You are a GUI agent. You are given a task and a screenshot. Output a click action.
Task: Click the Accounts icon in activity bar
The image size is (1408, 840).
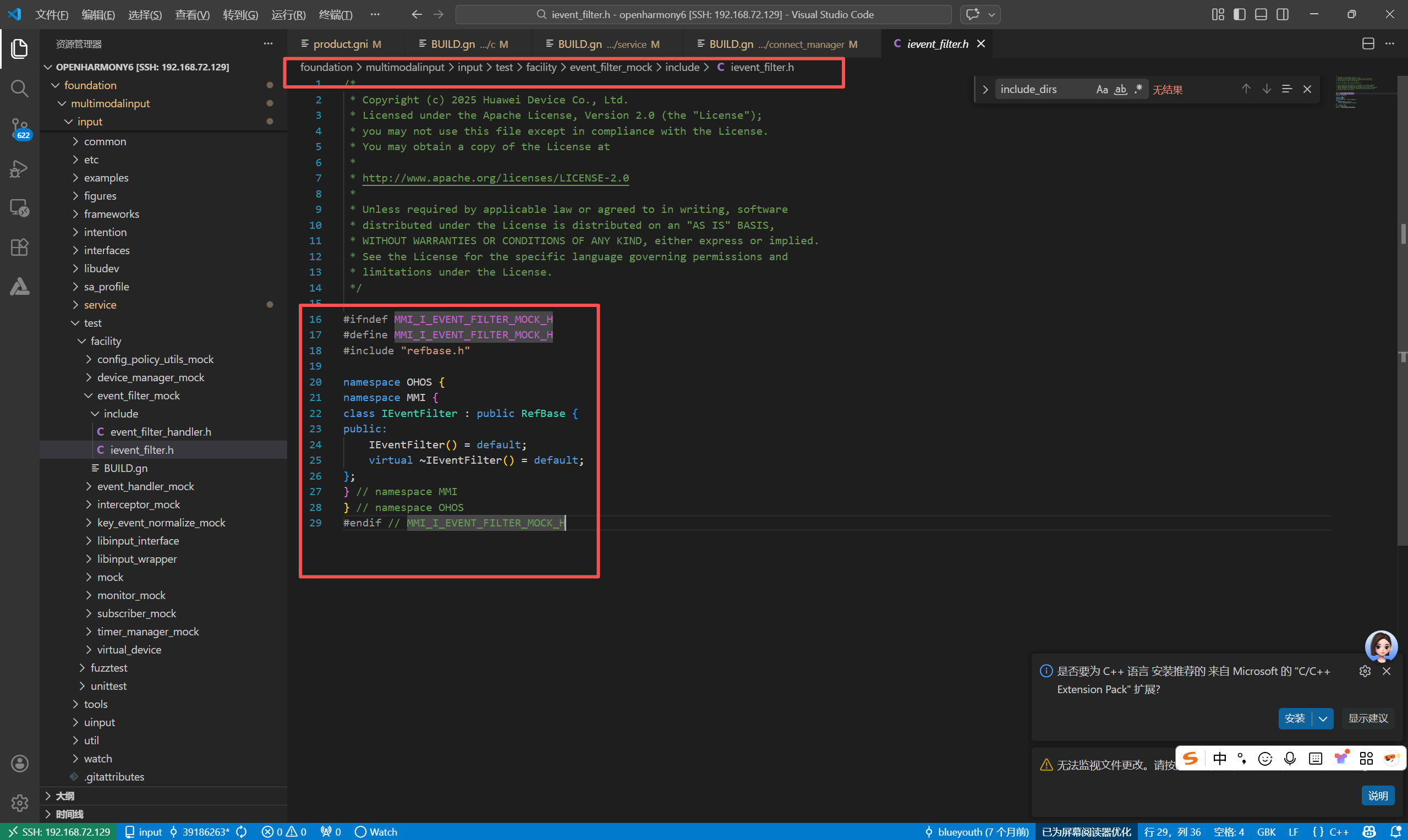(19, 763)
